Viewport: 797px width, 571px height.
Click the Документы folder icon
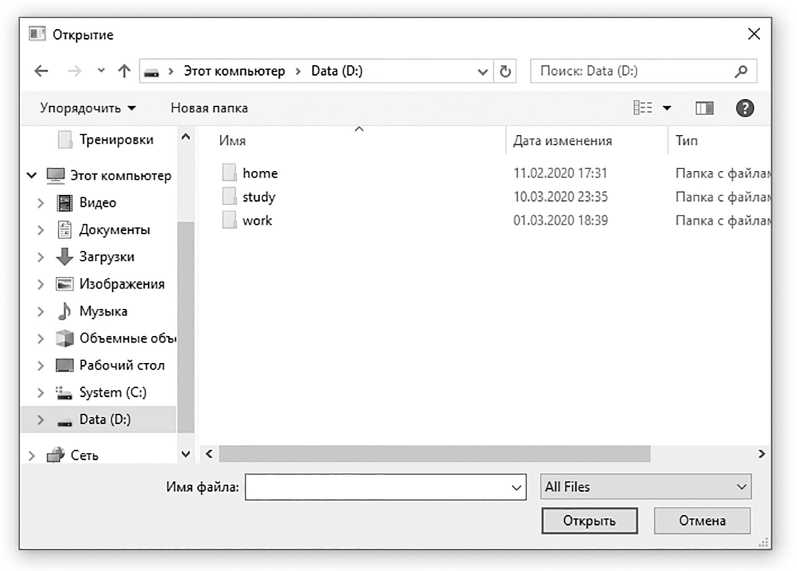(x=65, y=230)
